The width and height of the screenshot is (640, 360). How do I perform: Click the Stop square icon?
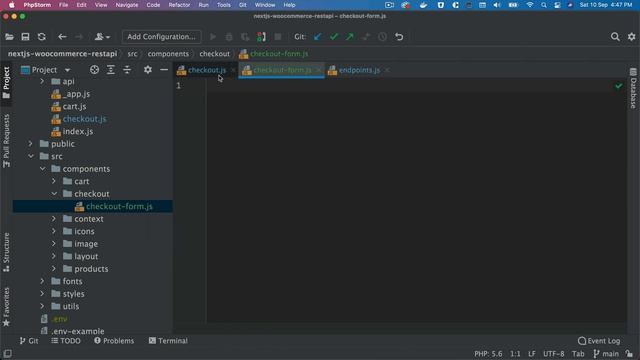[x=278, y=37]
